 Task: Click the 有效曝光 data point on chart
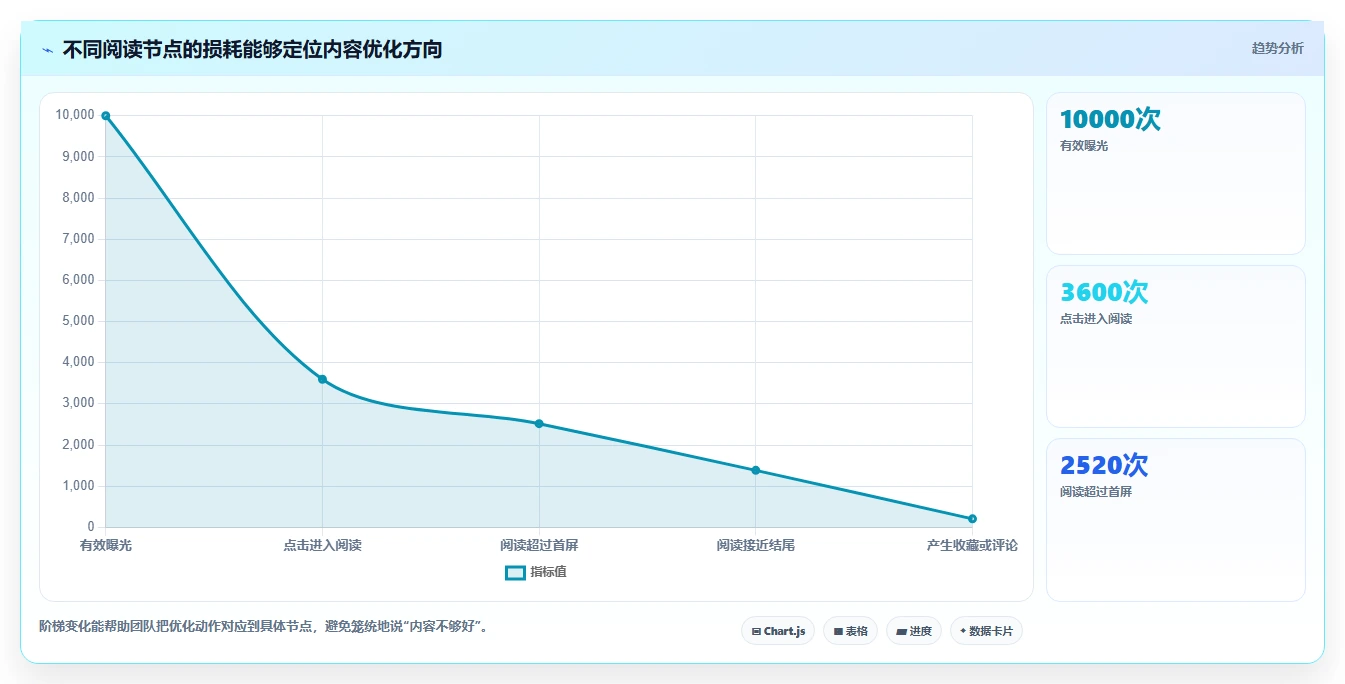tap(105, 116)
